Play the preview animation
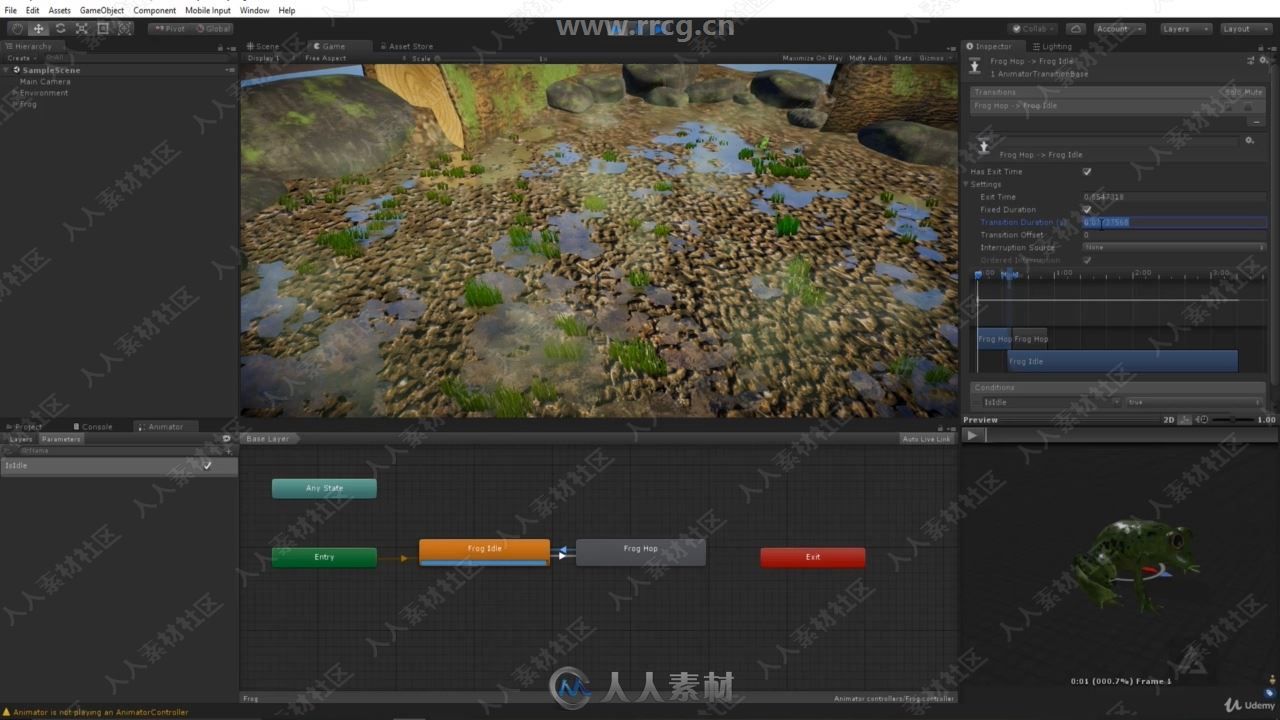This screenshot has height=720, width=1280. click(972, 435)
